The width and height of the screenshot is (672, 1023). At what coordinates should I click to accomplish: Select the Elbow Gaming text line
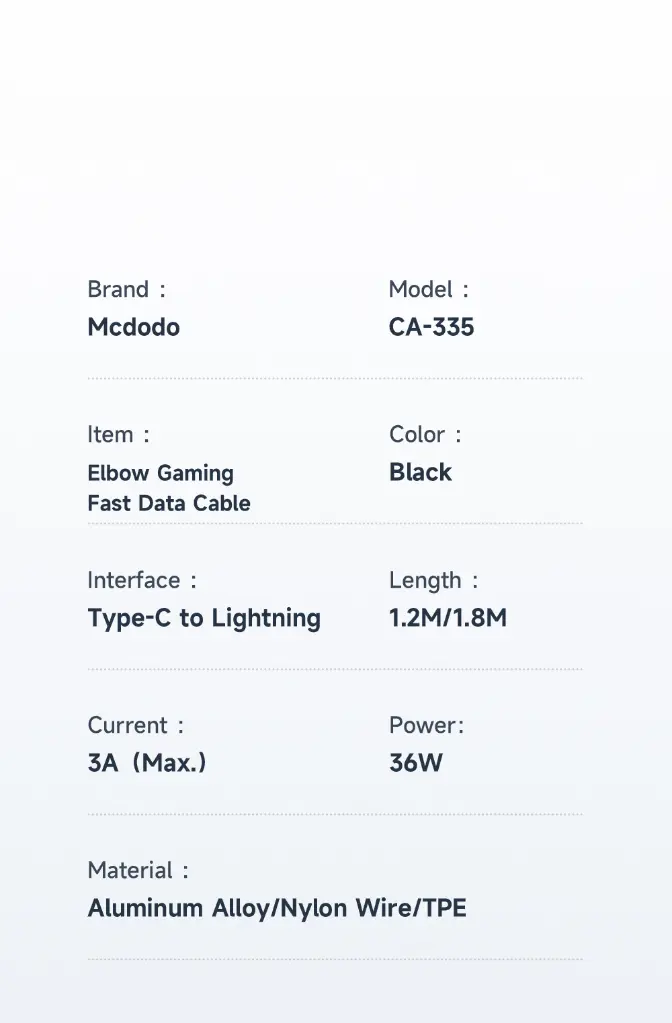coord(160,474)
